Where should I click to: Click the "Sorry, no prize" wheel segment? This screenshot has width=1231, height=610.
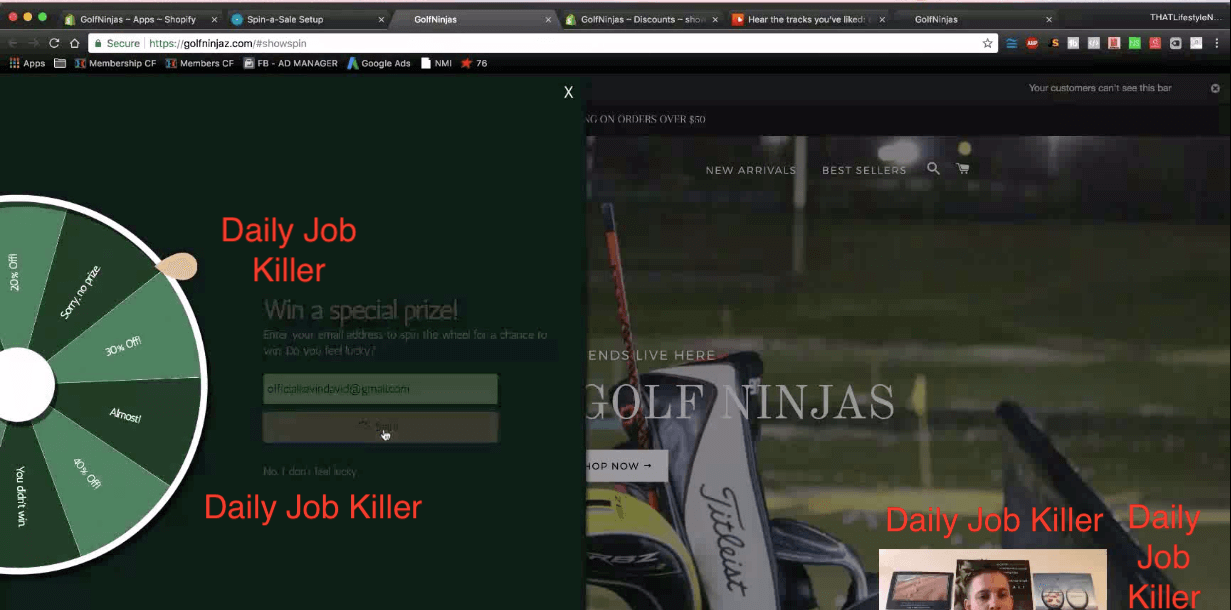click(x=80, y=292)
